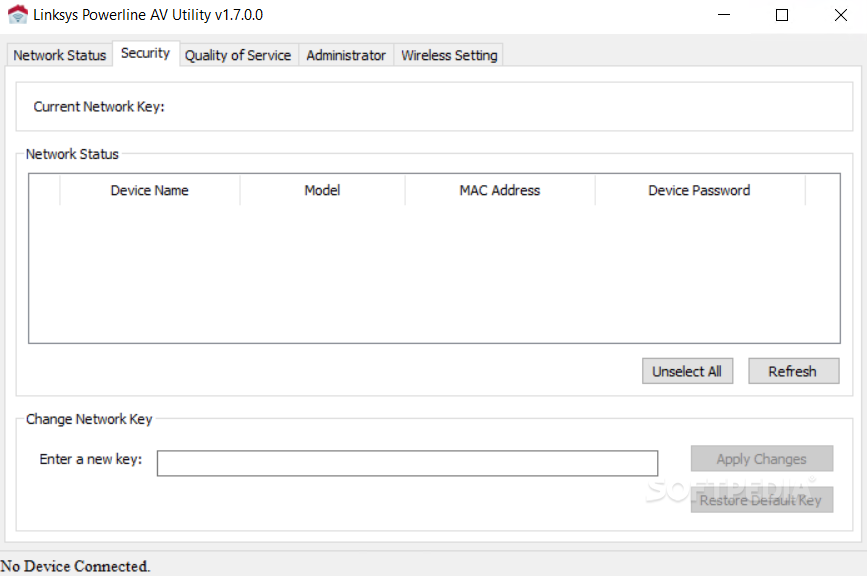This screenshot has height=576, width=867.
Task: Click the Change Network Key group title
Action: point(89,419)
